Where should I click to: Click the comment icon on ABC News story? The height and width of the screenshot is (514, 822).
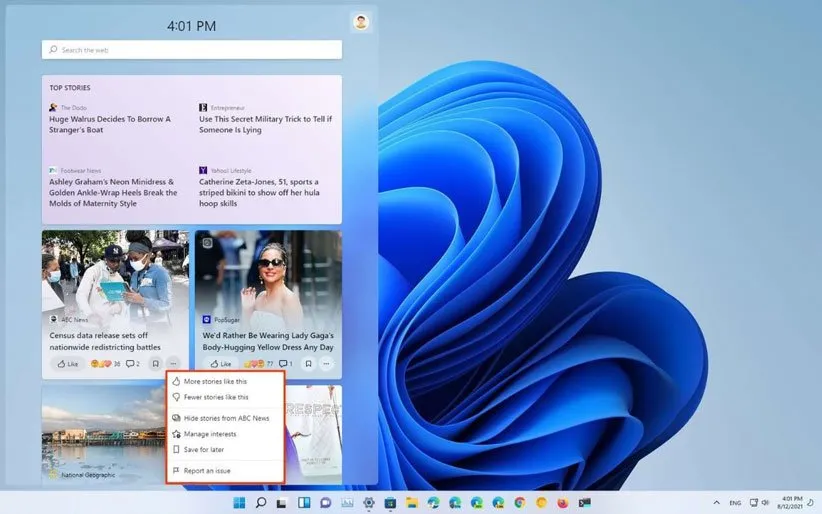130,364
